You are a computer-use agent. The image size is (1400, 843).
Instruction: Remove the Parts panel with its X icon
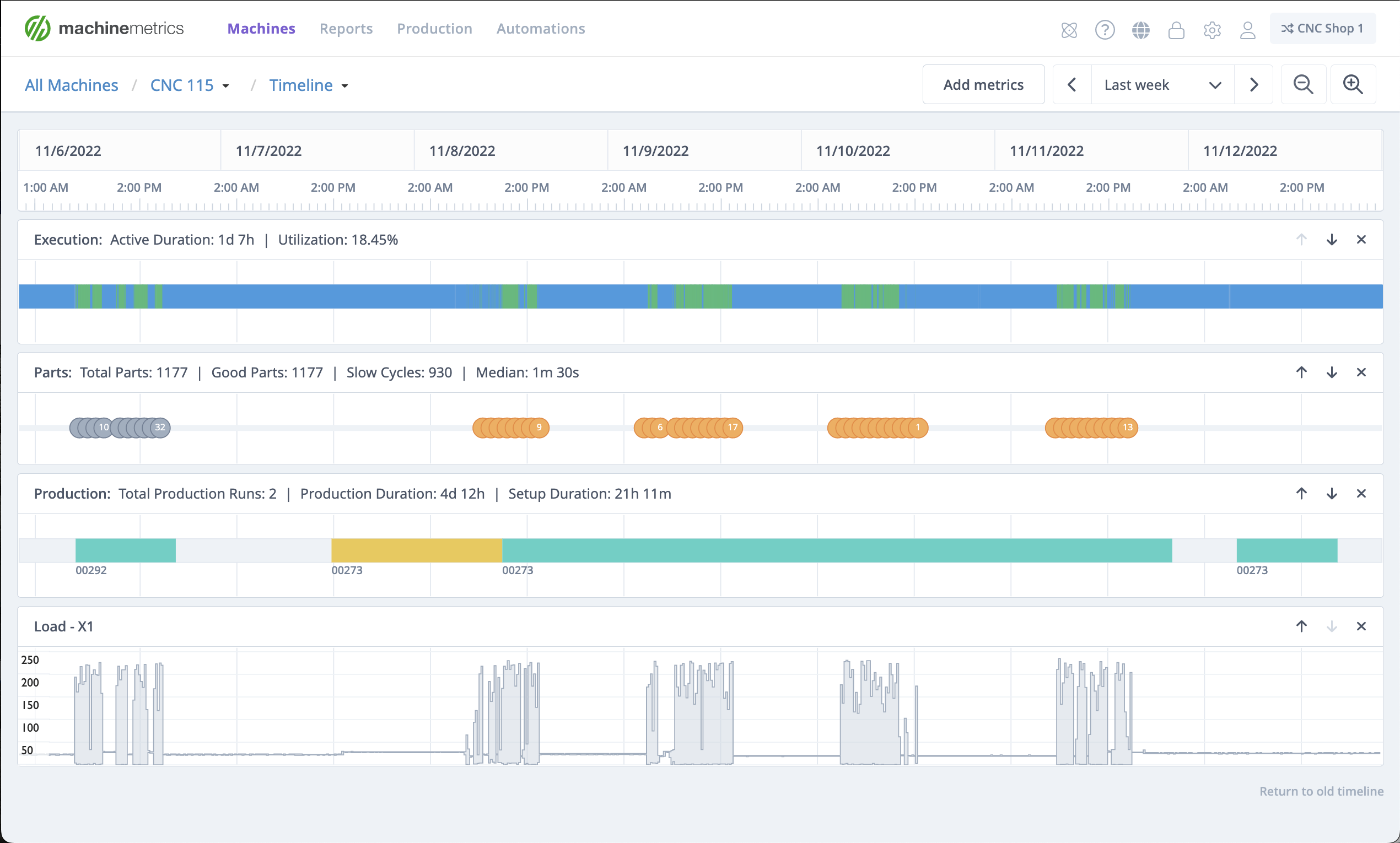tap(1361, 372)
